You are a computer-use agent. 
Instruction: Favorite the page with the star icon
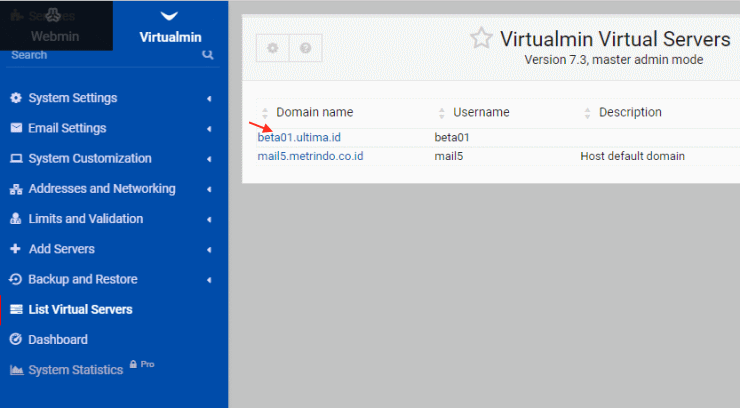pyautogui.click(x=481, y=38)
